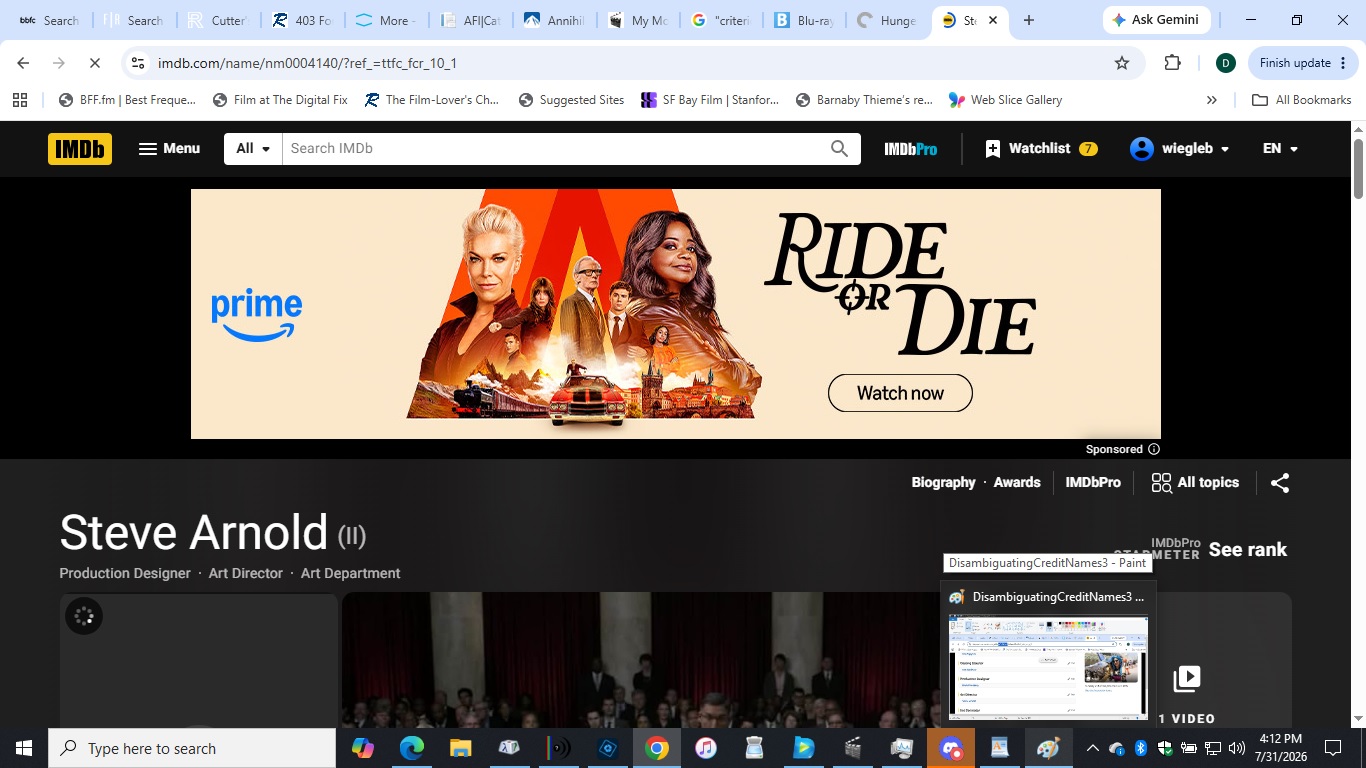Switch to the Hunge tab
This screenshot has width=1366, height=768.
coord(888,20)
